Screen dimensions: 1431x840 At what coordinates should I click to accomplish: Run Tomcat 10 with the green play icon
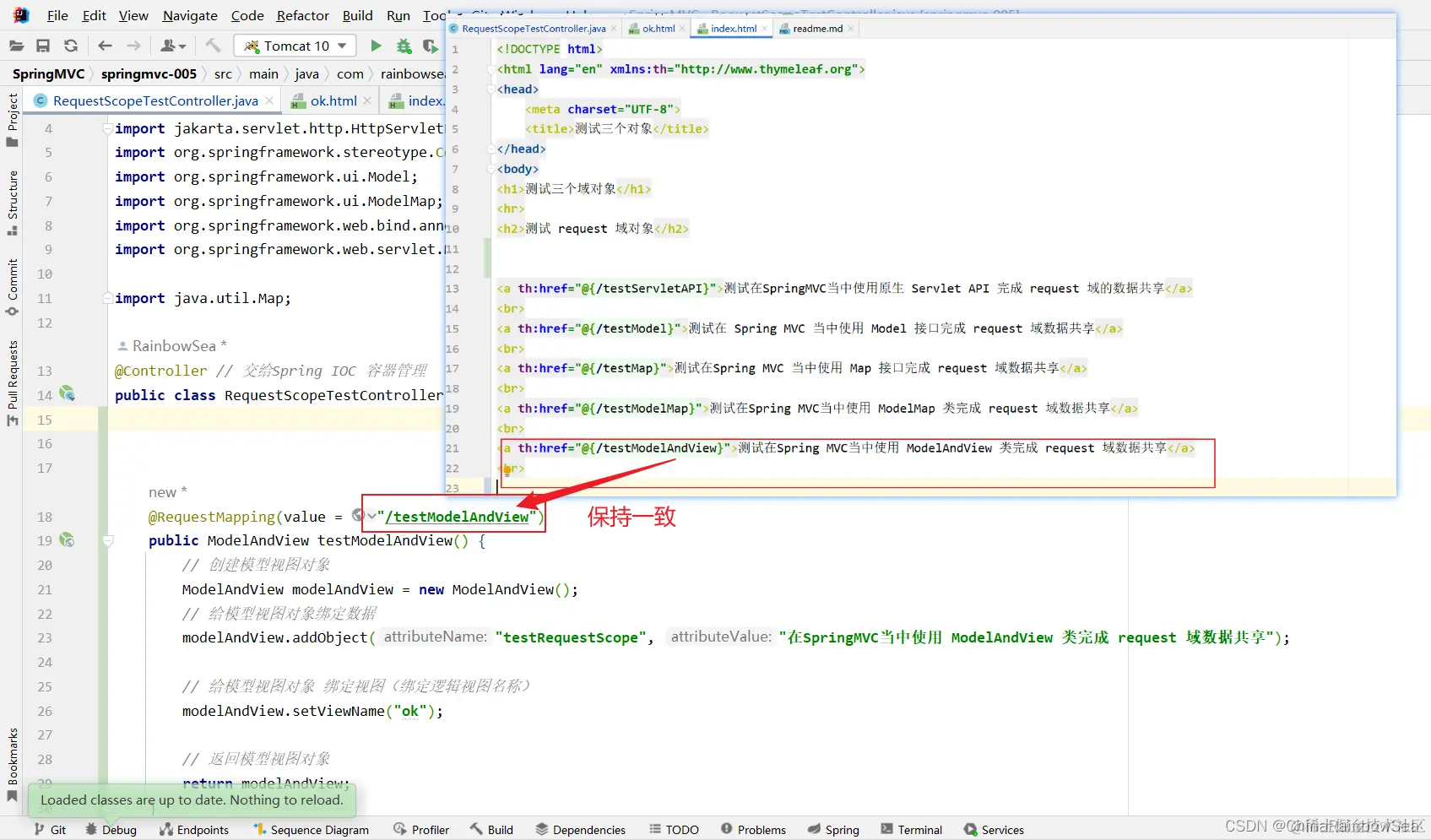377,46
